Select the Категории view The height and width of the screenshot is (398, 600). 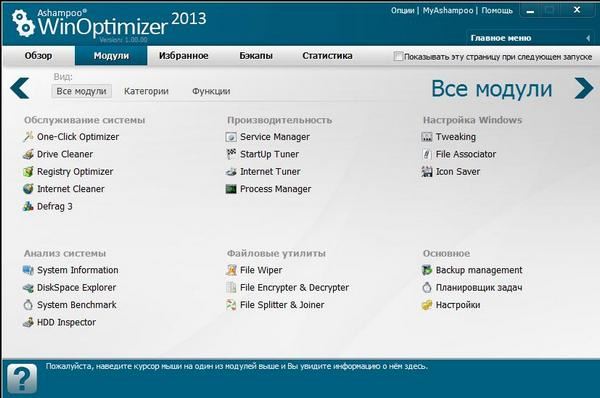146,91
